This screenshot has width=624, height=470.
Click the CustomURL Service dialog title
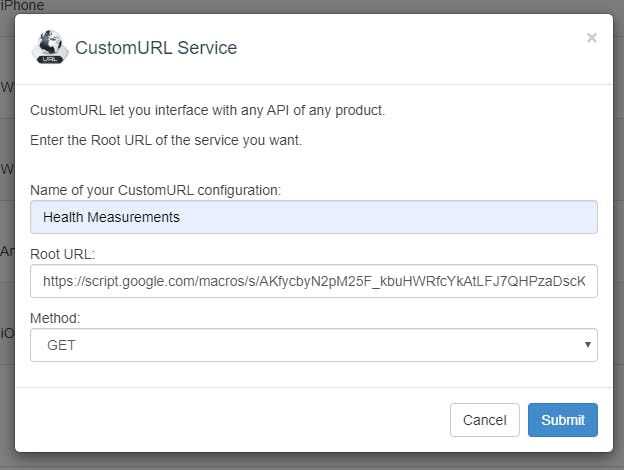(156, 47)
